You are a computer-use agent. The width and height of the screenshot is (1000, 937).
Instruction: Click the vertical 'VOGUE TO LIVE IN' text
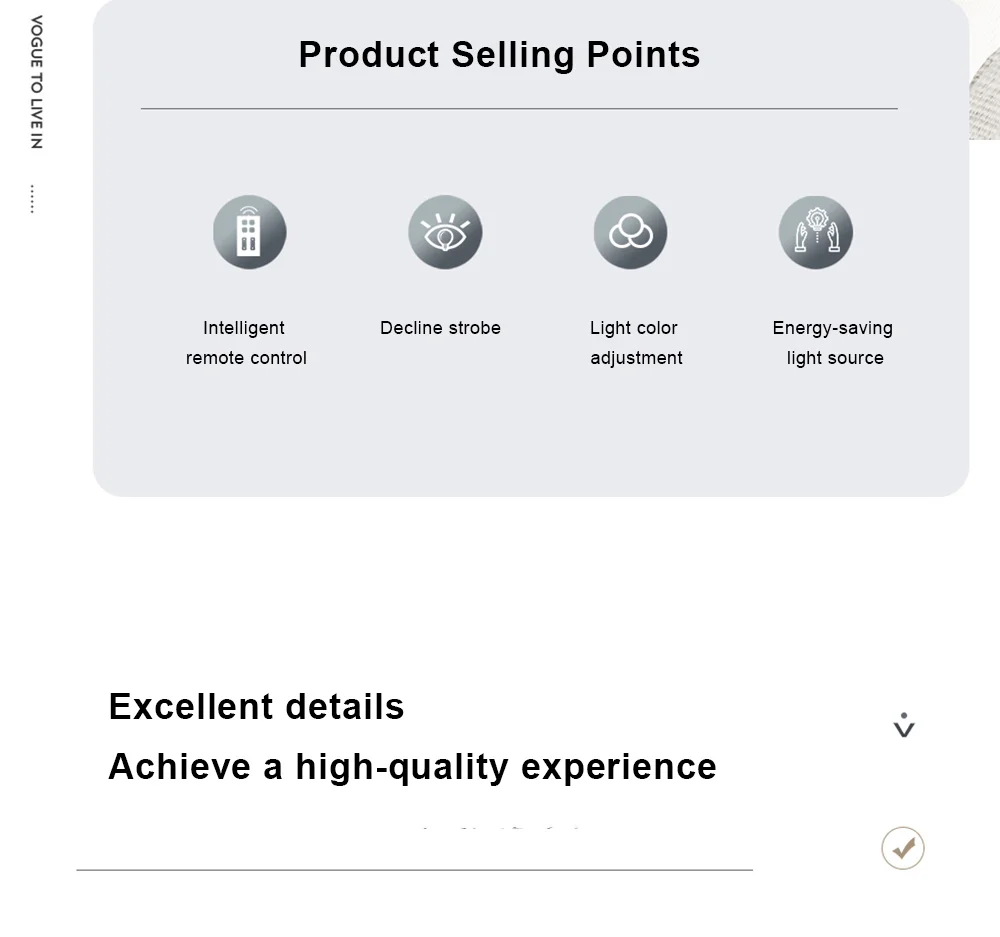point(36,82)
